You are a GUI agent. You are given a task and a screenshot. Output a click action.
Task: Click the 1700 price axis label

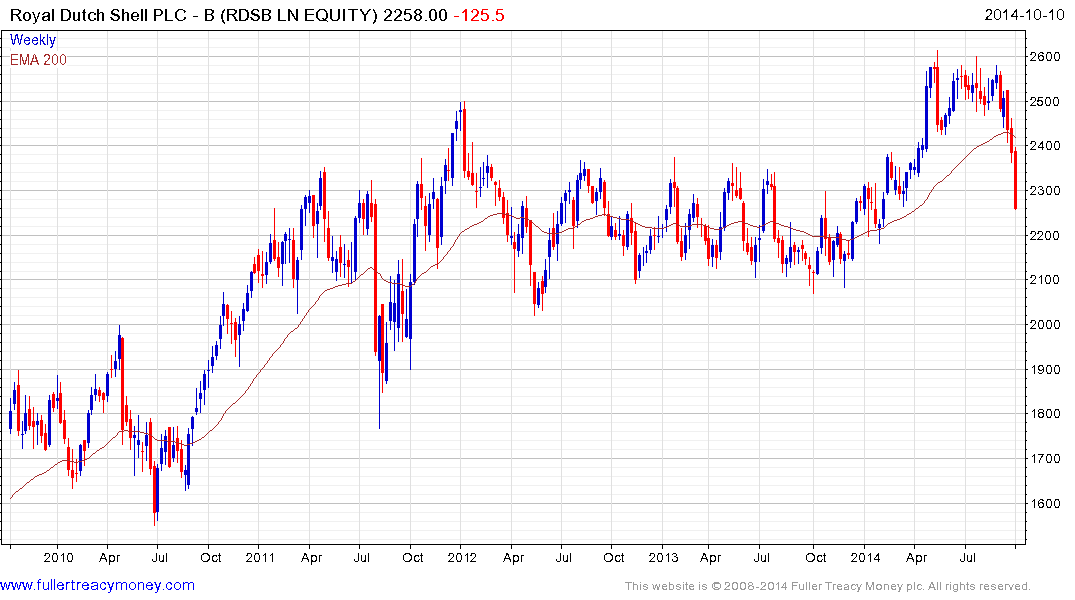tap(1045, 459)
